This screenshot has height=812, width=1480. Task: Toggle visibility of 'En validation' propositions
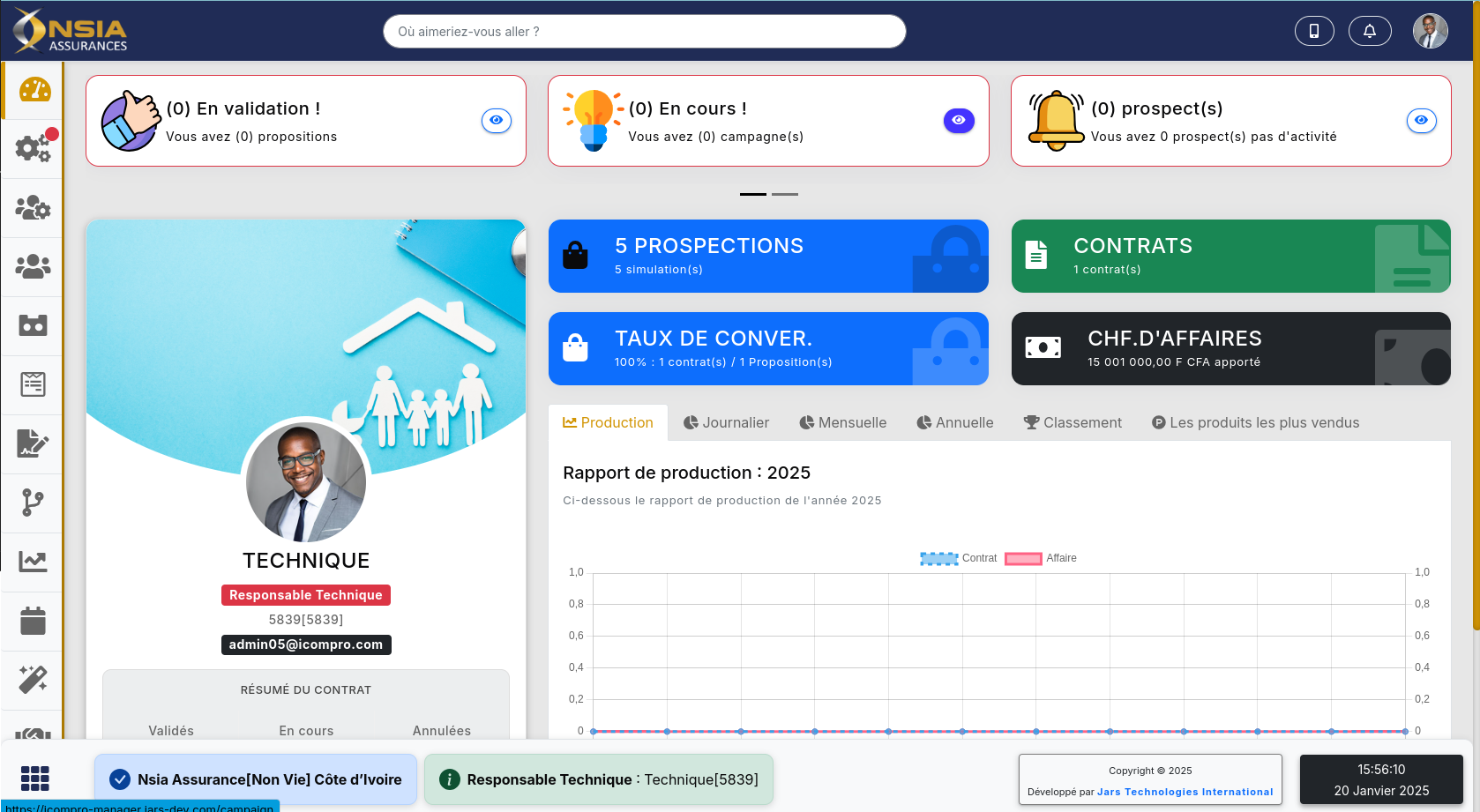coord(497,120)
